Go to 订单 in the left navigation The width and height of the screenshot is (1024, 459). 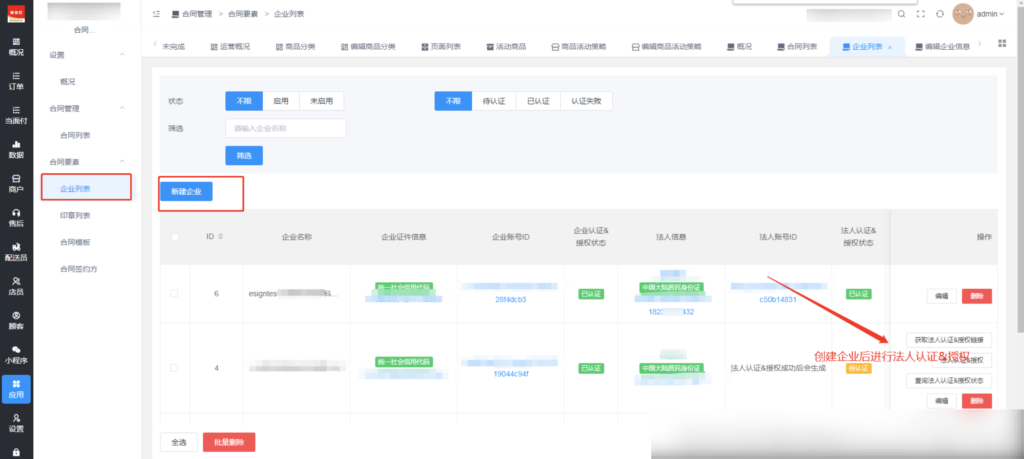tap(16, 80)
